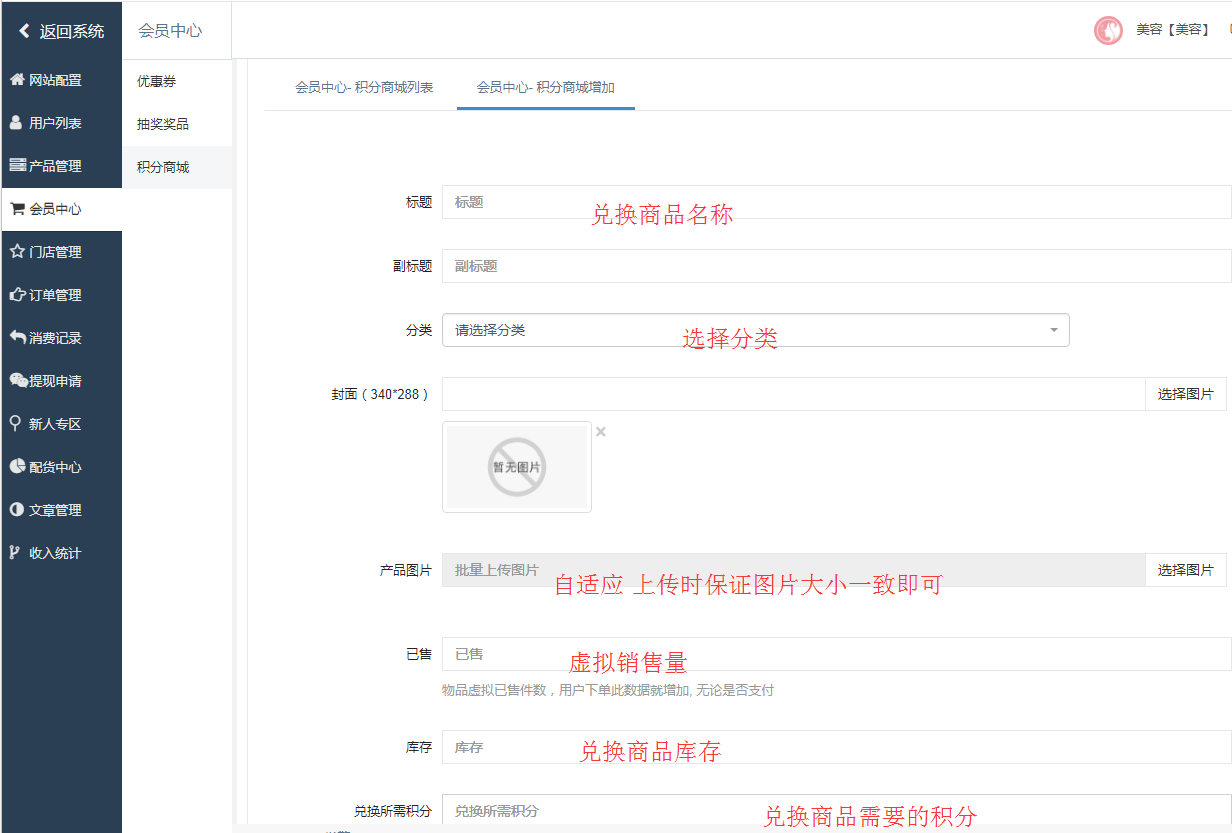Select the 积分商城增加 tab

[545, 88]
